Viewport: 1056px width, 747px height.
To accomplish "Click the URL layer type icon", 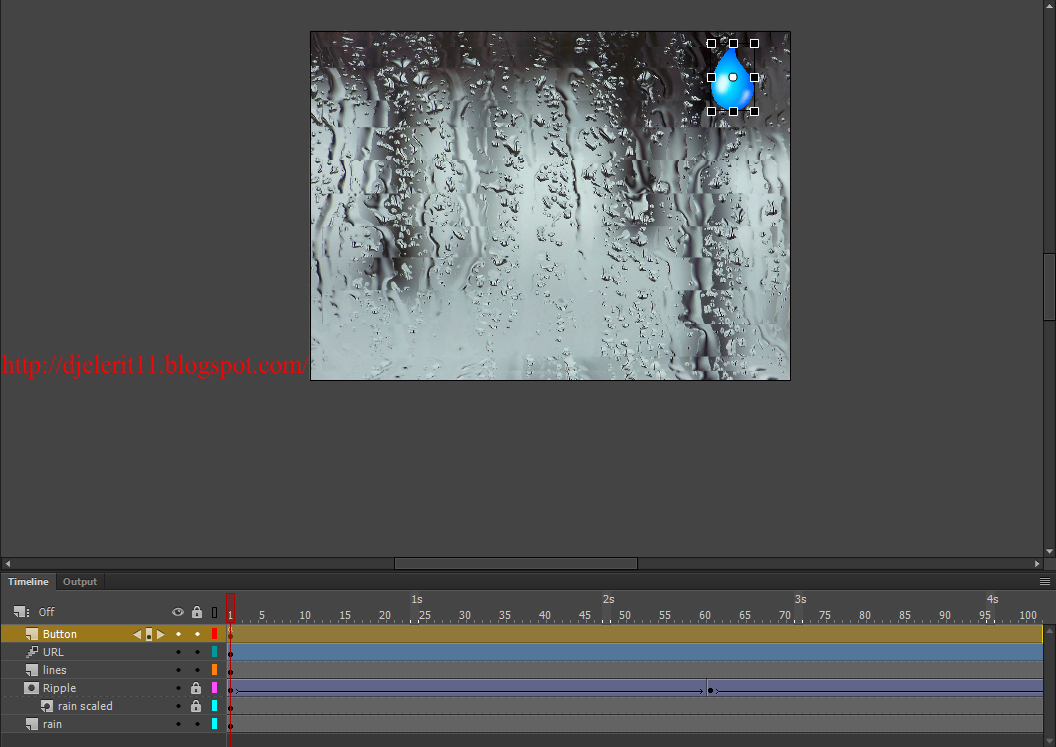I will point(32,652).
